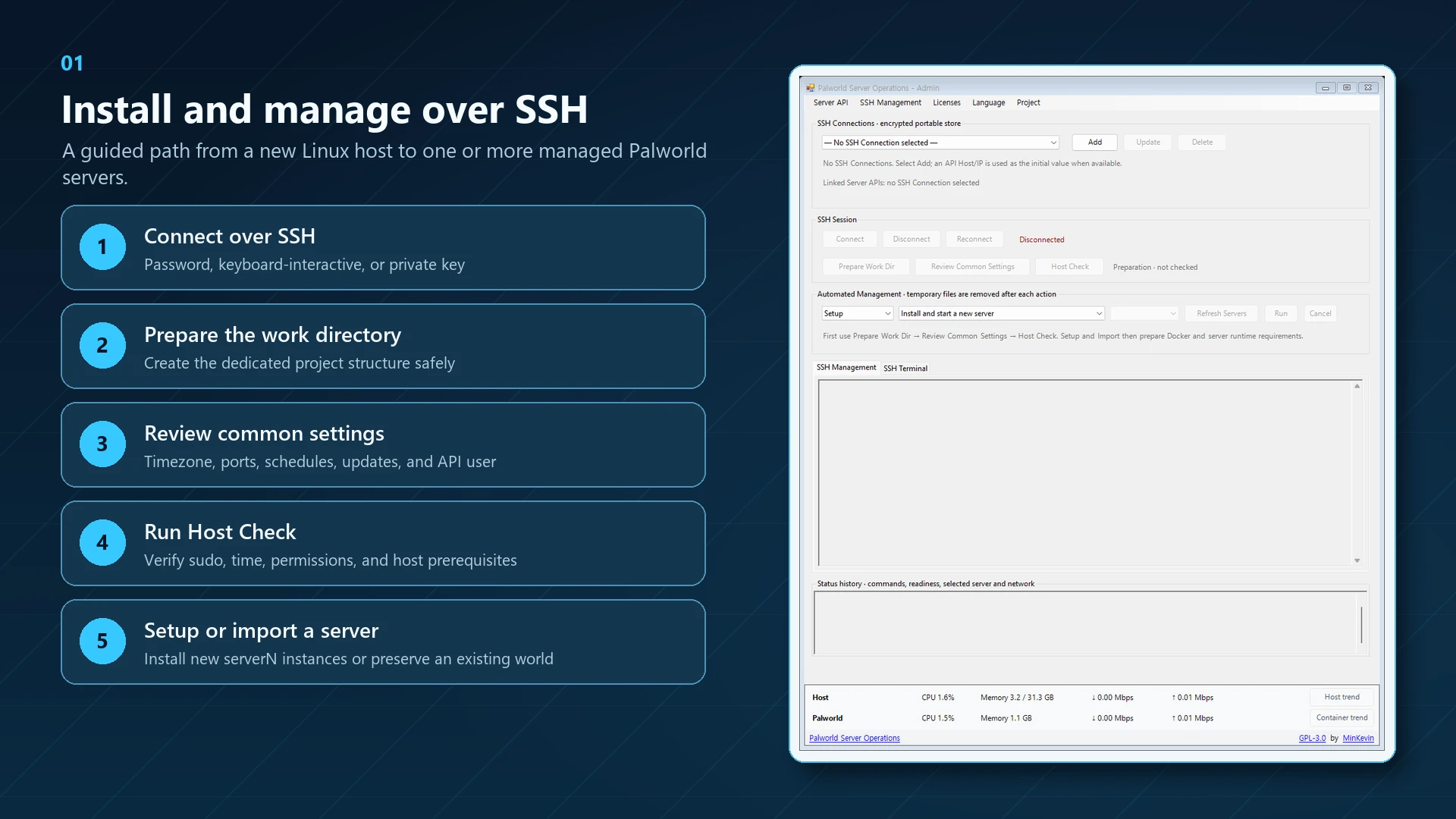Viewport: 1456px width, 819px height.
Task: Open the Language menu
Action: 988,103
